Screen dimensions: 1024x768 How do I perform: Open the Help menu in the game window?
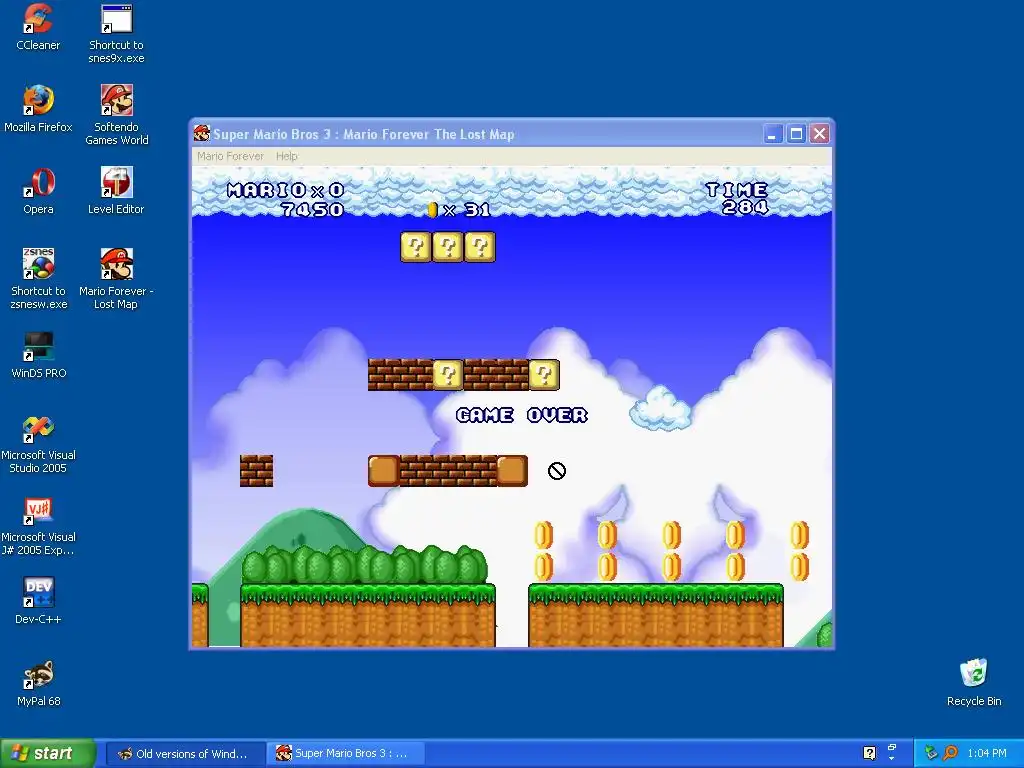pos(287,156)
